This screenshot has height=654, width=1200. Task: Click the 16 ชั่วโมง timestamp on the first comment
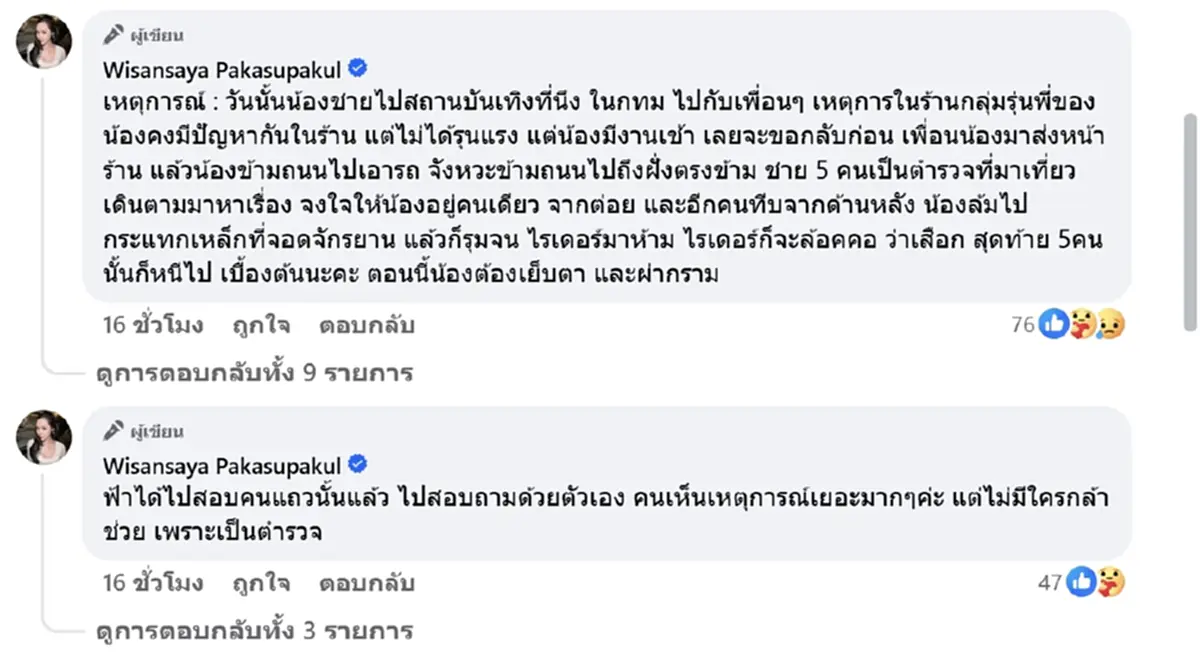[152, 325]
